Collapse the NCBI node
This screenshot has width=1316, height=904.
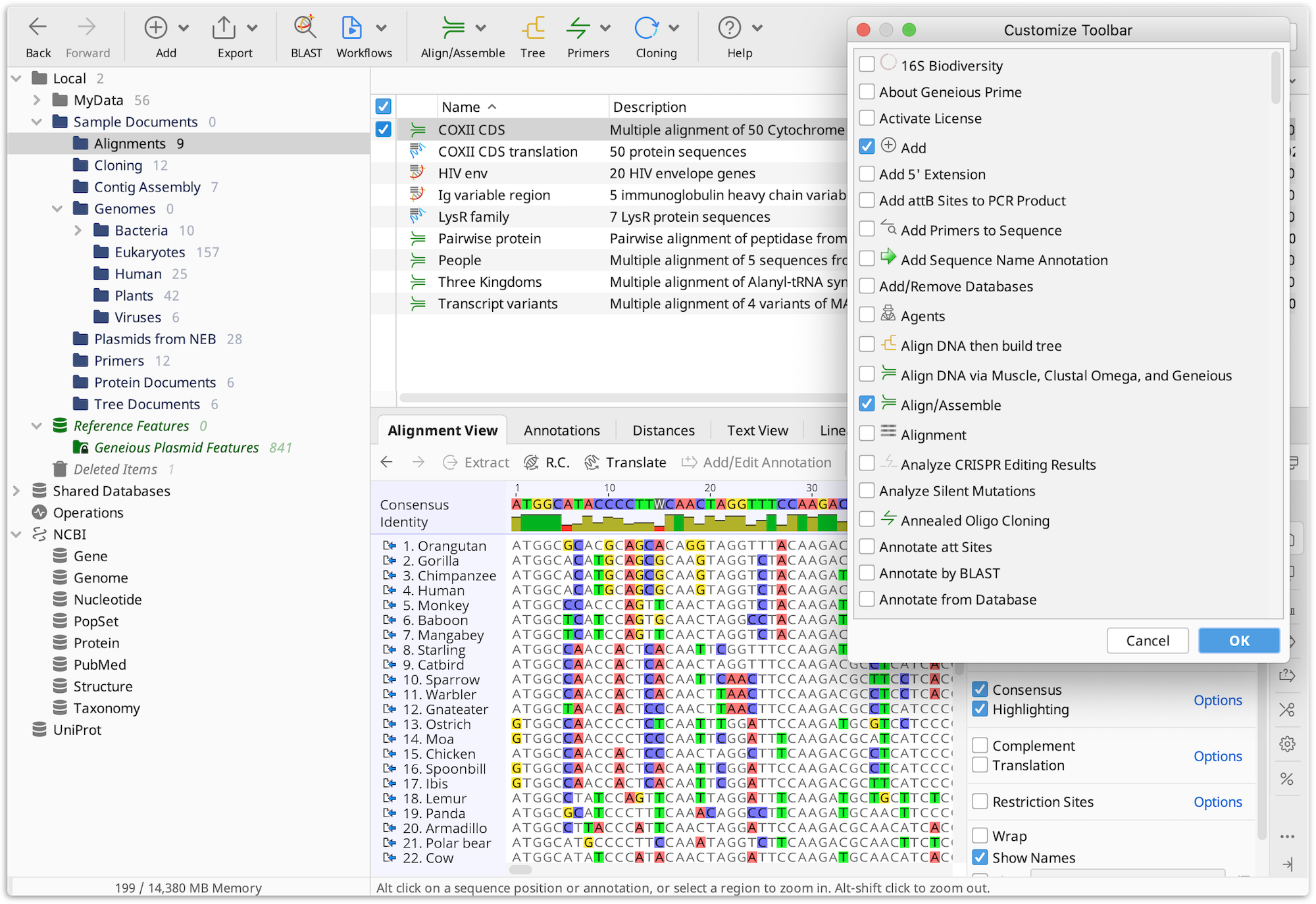[16, 534]
